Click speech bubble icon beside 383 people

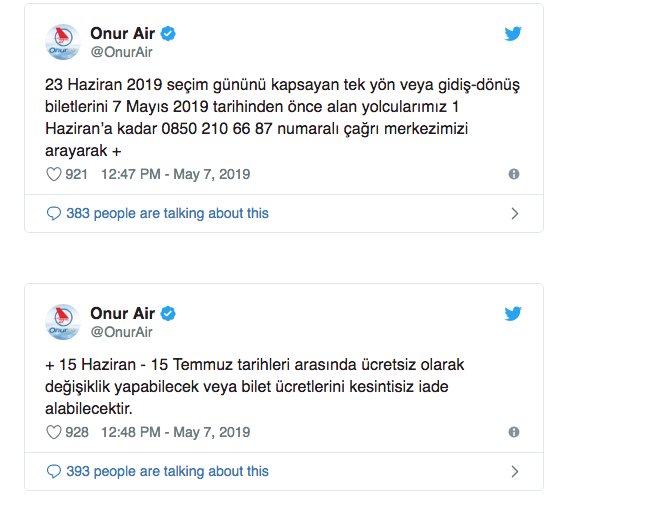tap(54, 213)
